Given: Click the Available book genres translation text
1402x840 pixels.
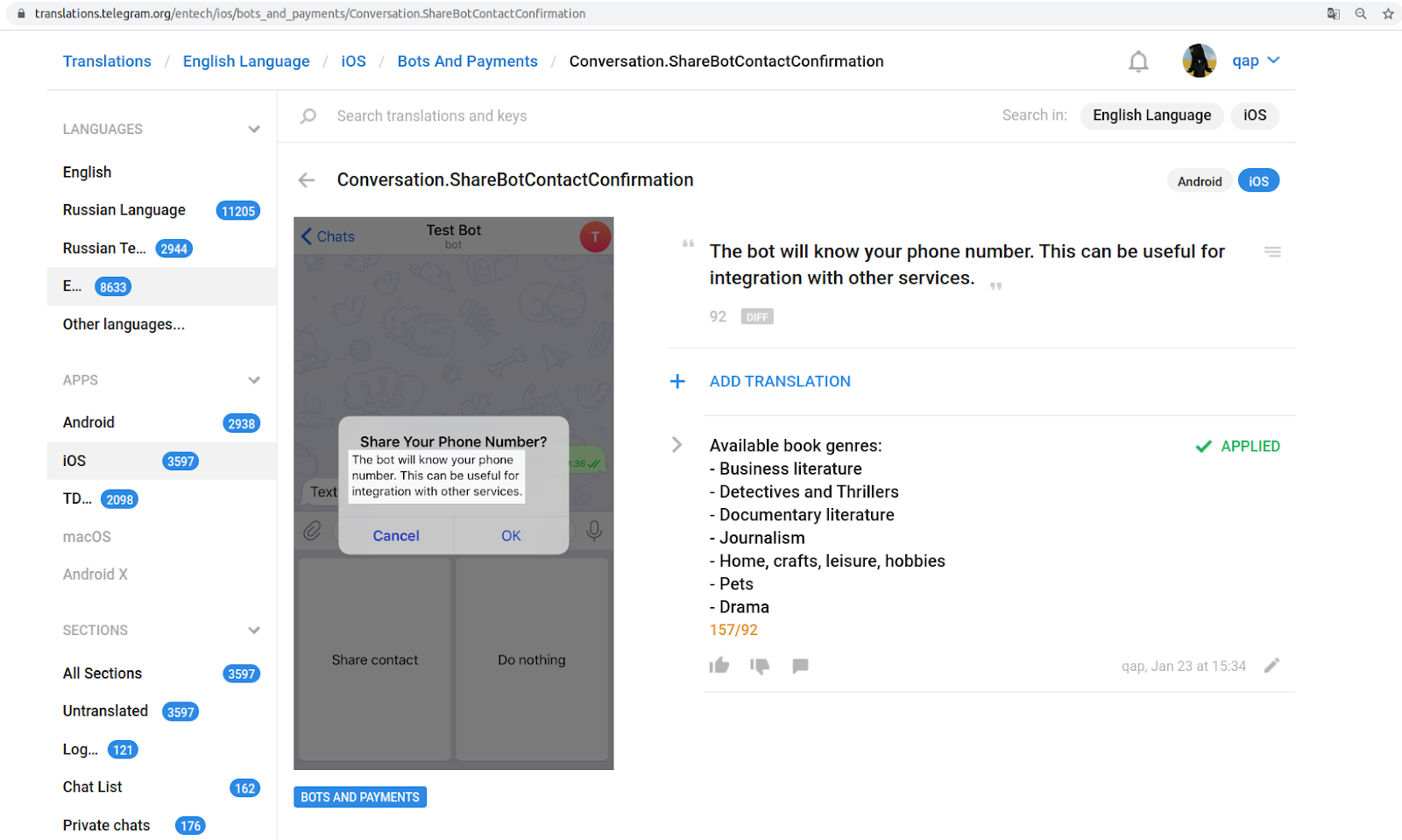Looking at the screenshot, I should coord(827,526).
